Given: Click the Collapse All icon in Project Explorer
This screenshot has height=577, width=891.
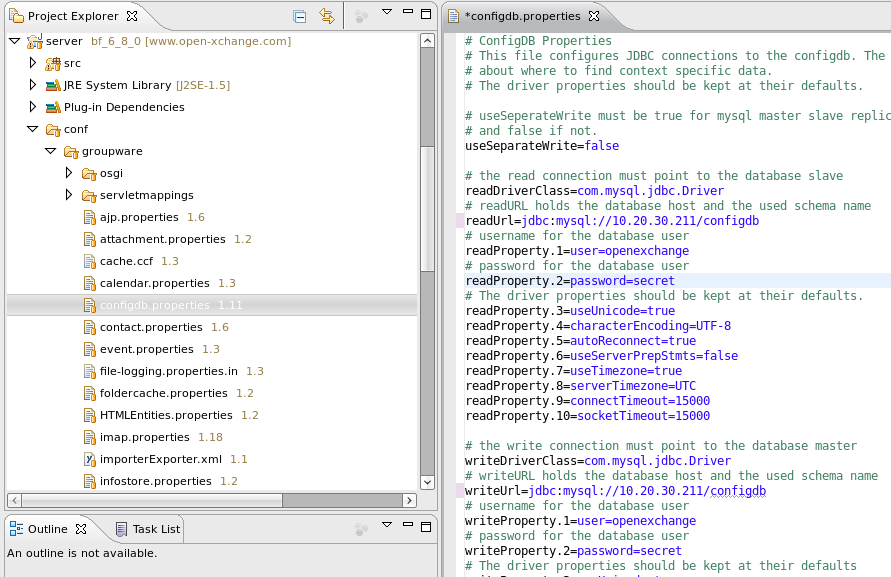Looking at the screenshot, I should point(299,16).
